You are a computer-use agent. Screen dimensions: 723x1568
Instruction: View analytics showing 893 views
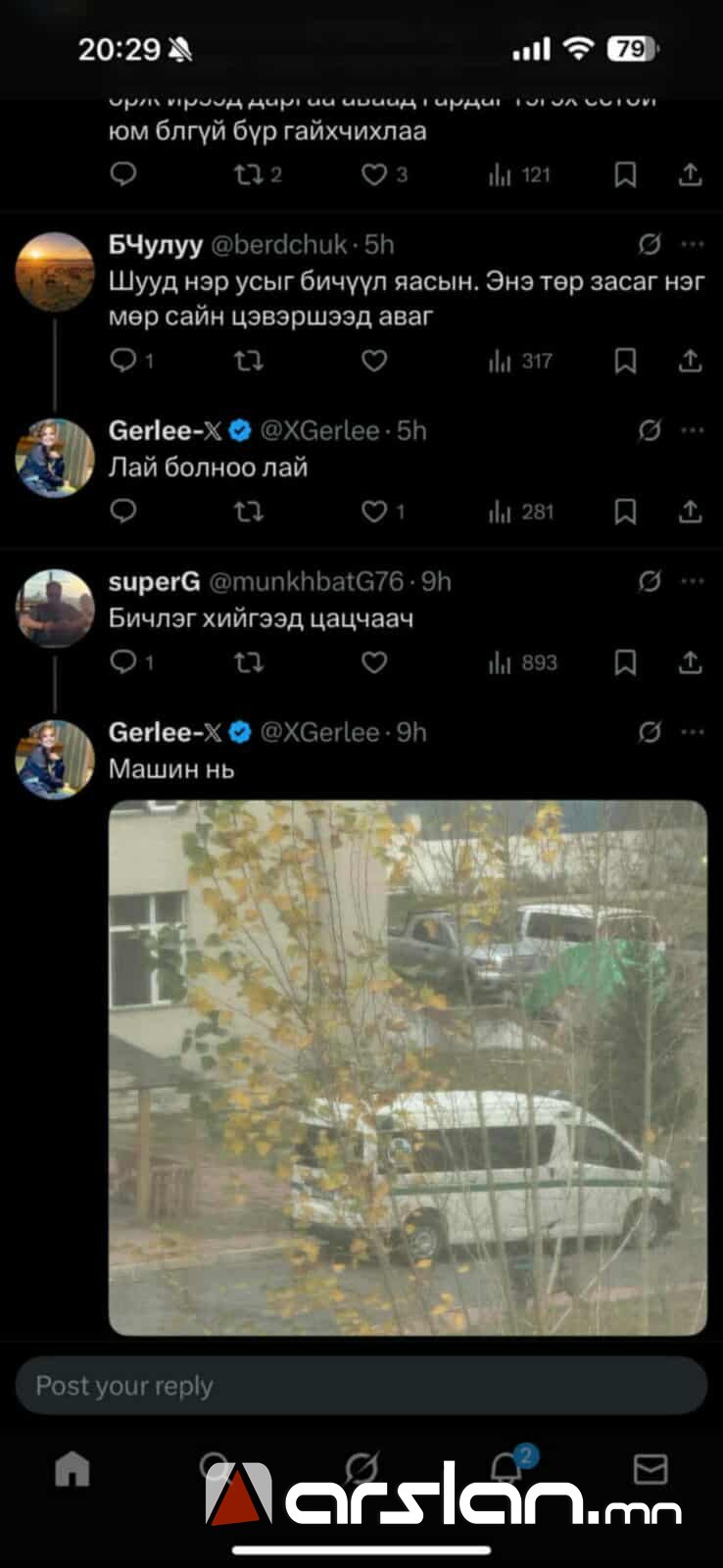[x=523, y=663]
